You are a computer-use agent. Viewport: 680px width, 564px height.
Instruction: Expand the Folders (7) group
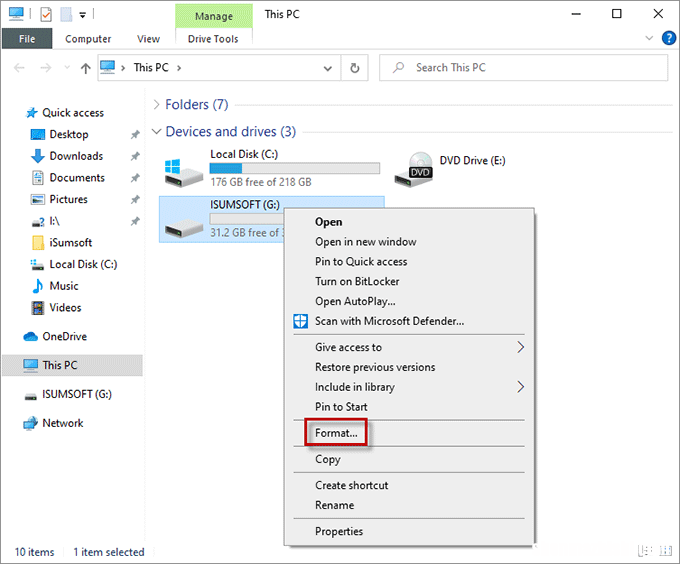tap(157, 104)
